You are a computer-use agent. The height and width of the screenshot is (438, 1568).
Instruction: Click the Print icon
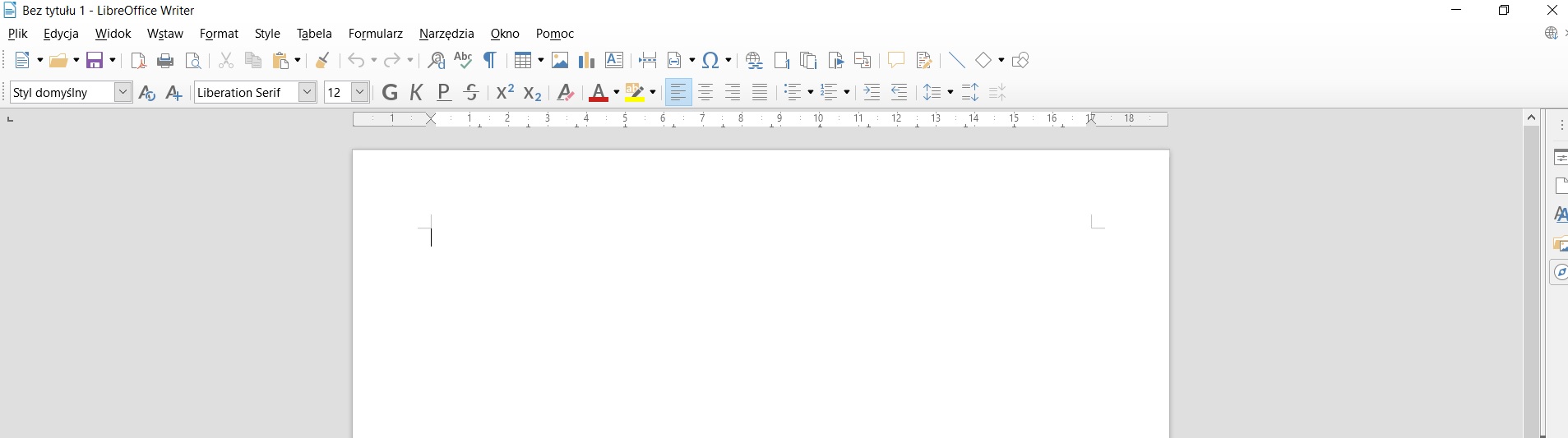165,60
